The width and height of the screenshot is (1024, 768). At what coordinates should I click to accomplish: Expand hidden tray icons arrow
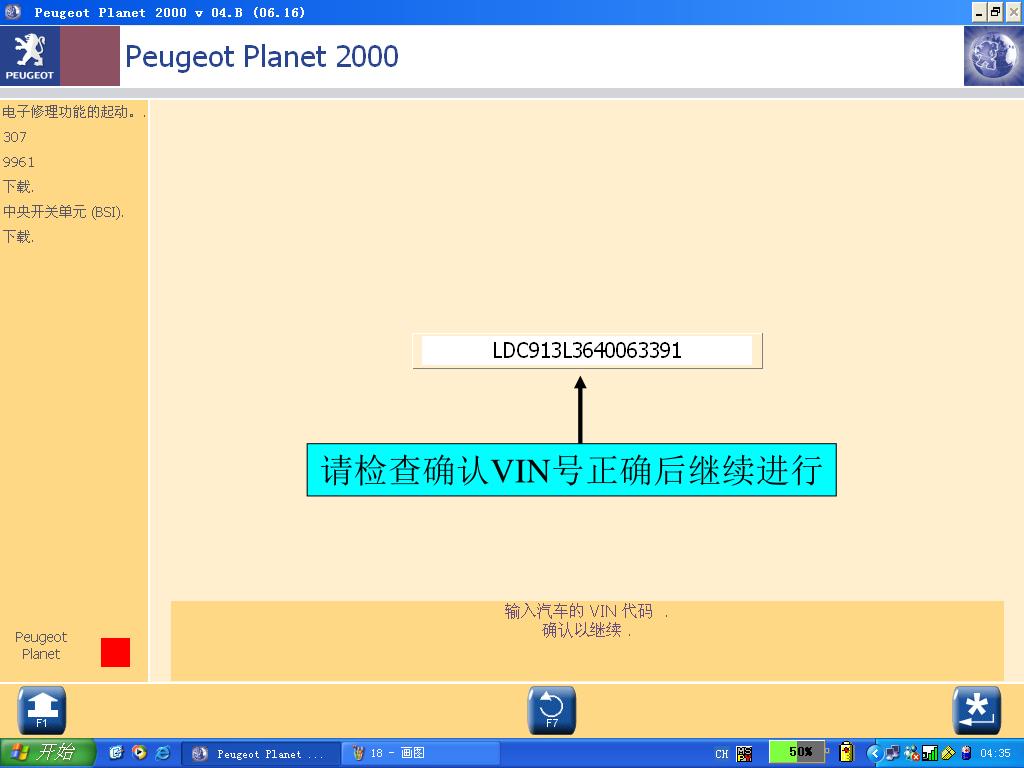[874, 754]
